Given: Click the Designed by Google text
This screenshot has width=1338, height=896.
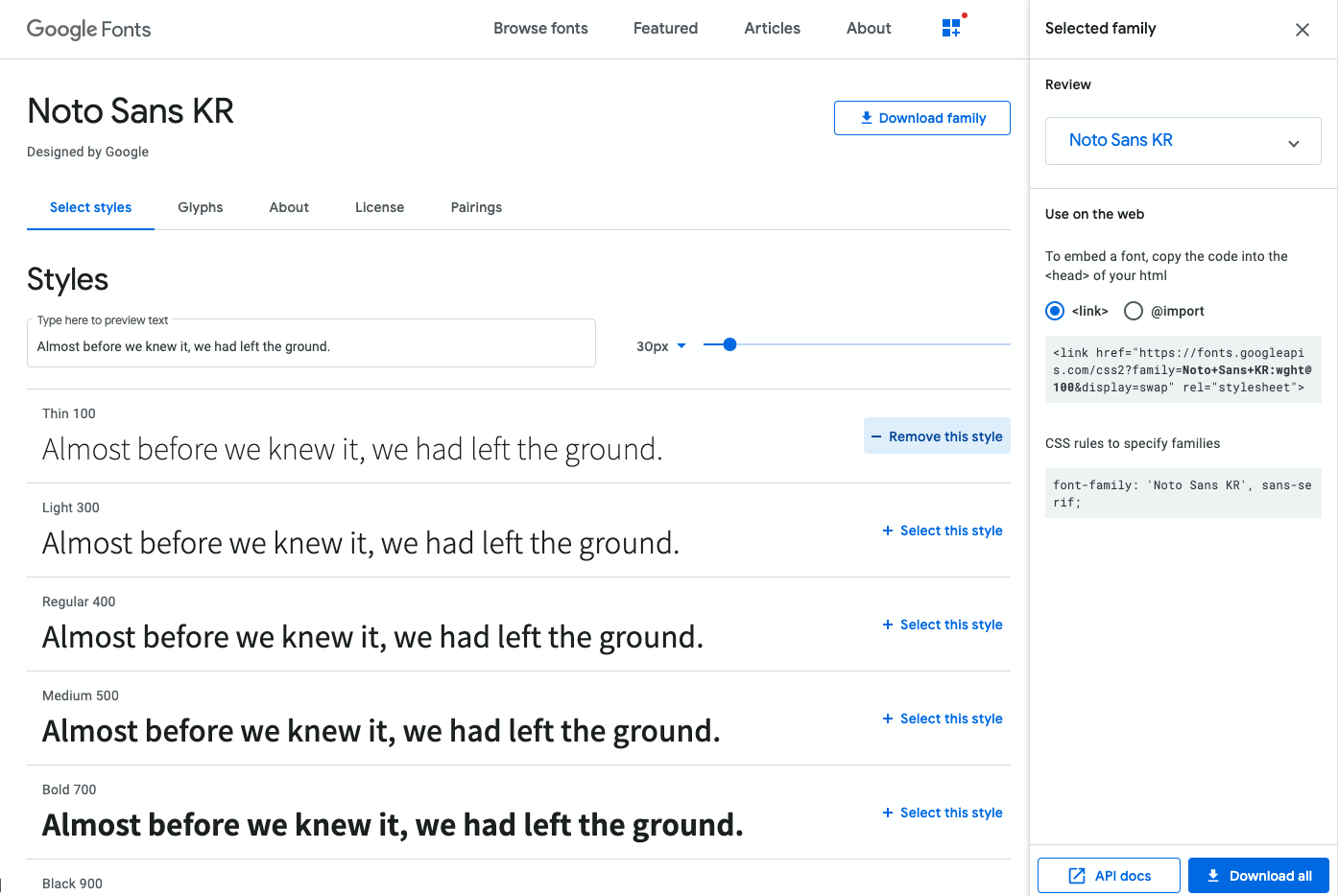Looking at the screenshot, I should point(87,152).
